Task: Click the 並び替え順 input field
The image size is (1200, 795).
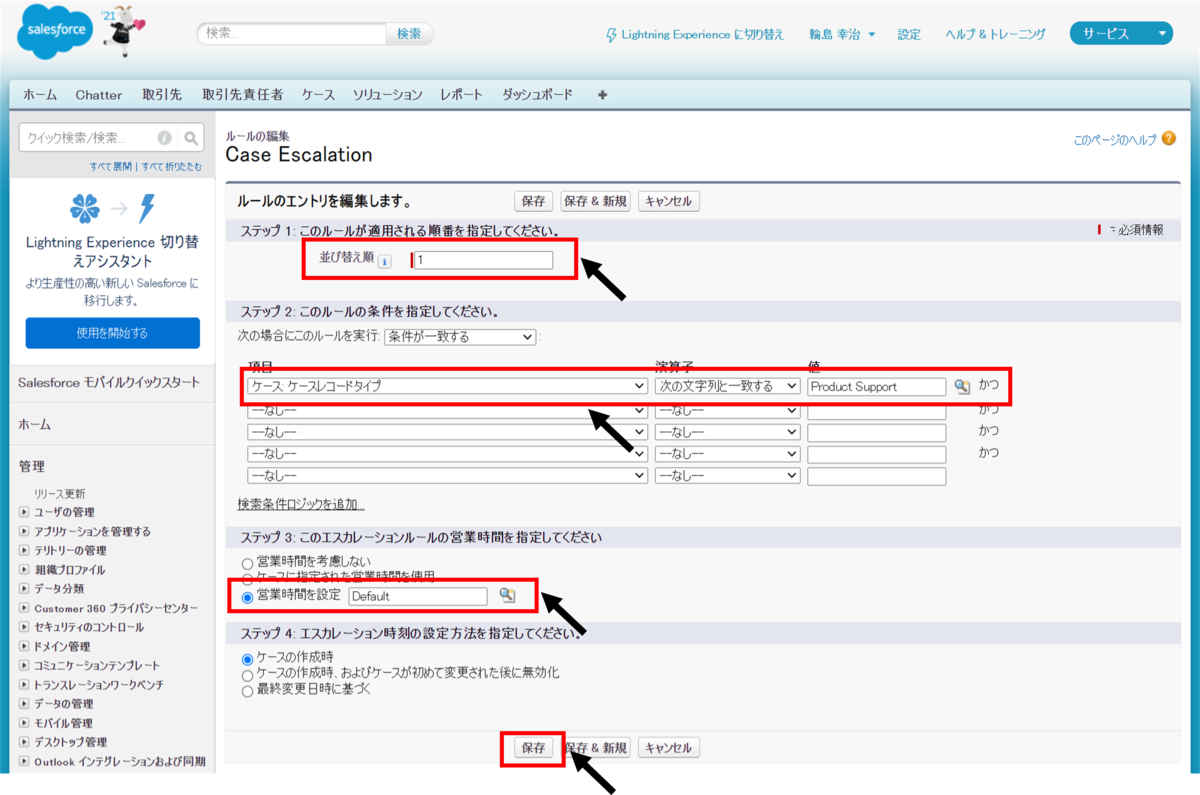Action: click(x=483, y=260)
